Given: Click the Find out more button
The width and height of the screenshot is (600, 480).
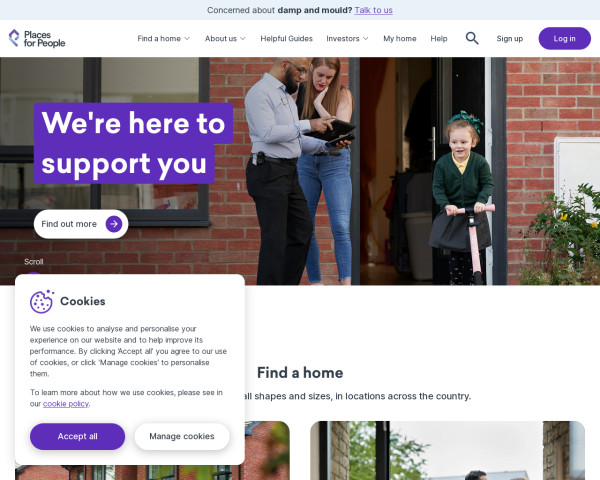Looking at the screenshot, I should pos(81,224).
